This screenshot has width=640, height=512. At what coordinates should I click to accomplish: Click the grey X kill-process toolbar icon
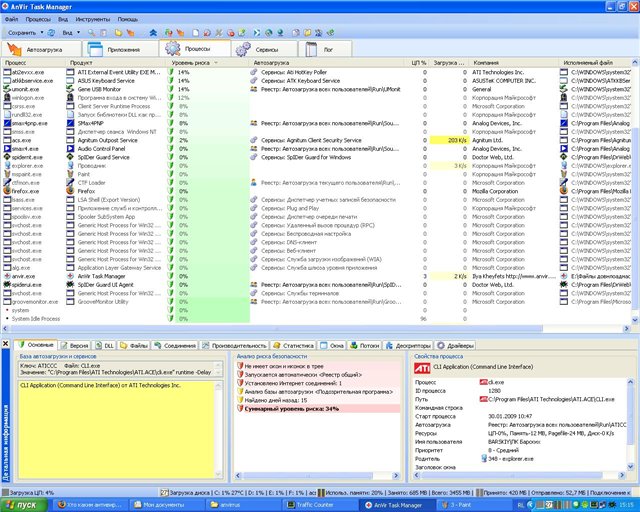point(219,33)
